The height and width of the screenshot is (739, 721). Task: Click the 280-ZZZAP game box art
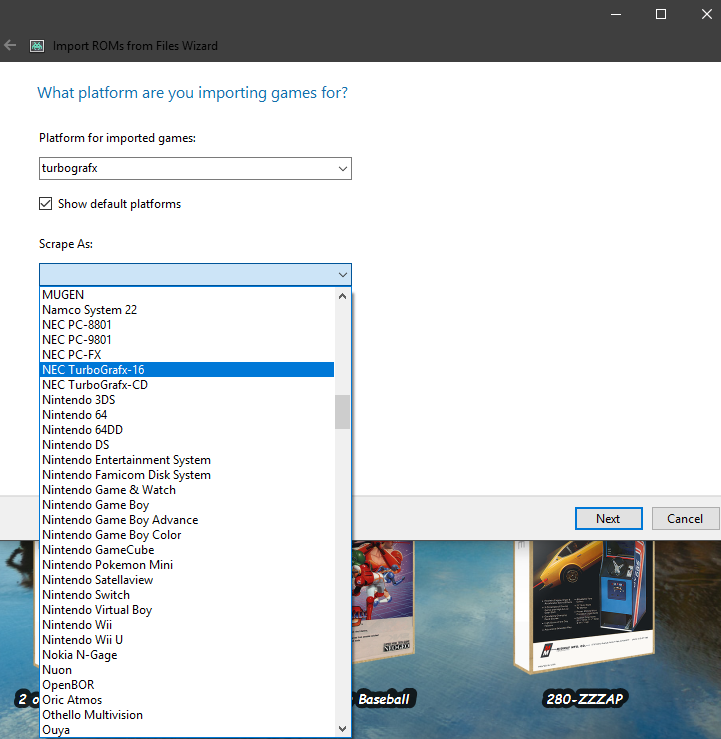click(x=584, y=606)
